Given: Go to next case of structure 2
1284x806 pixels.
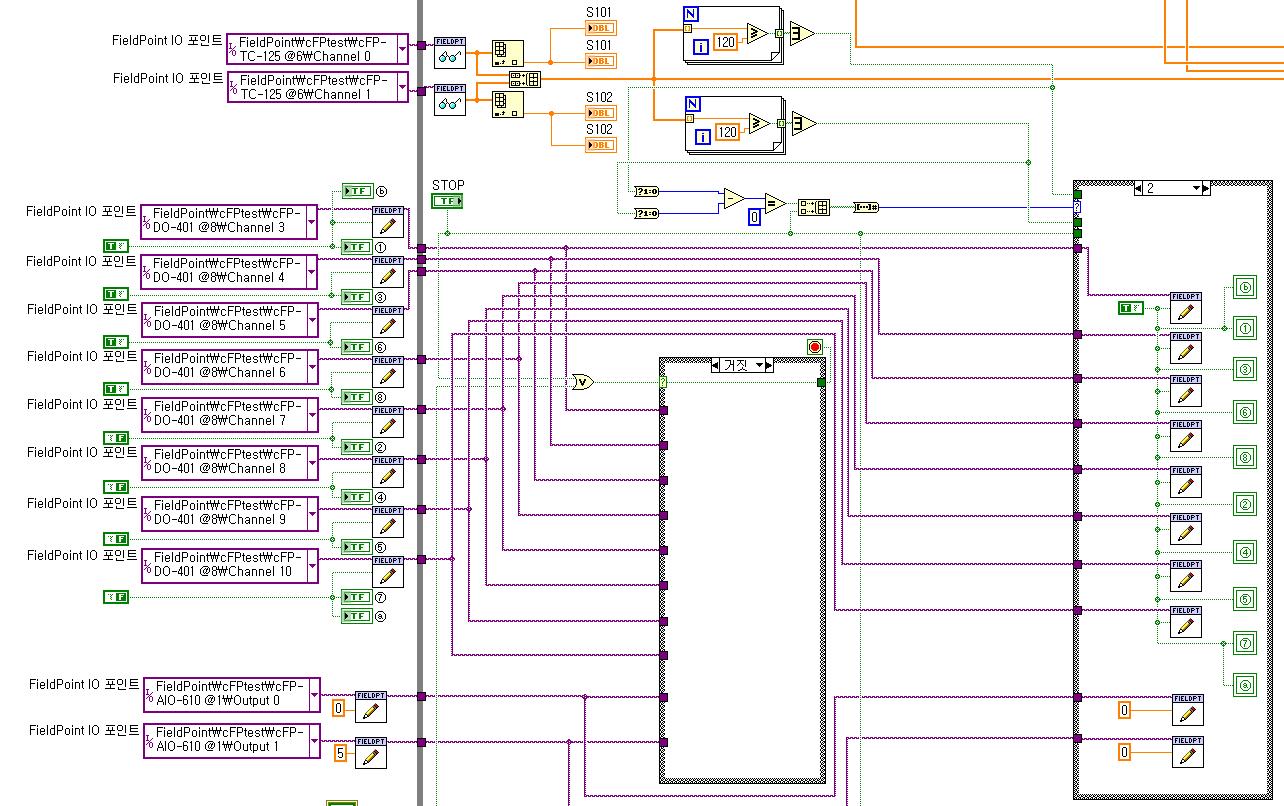Looking at the screenshot, I should click(x=1206, y=188).
